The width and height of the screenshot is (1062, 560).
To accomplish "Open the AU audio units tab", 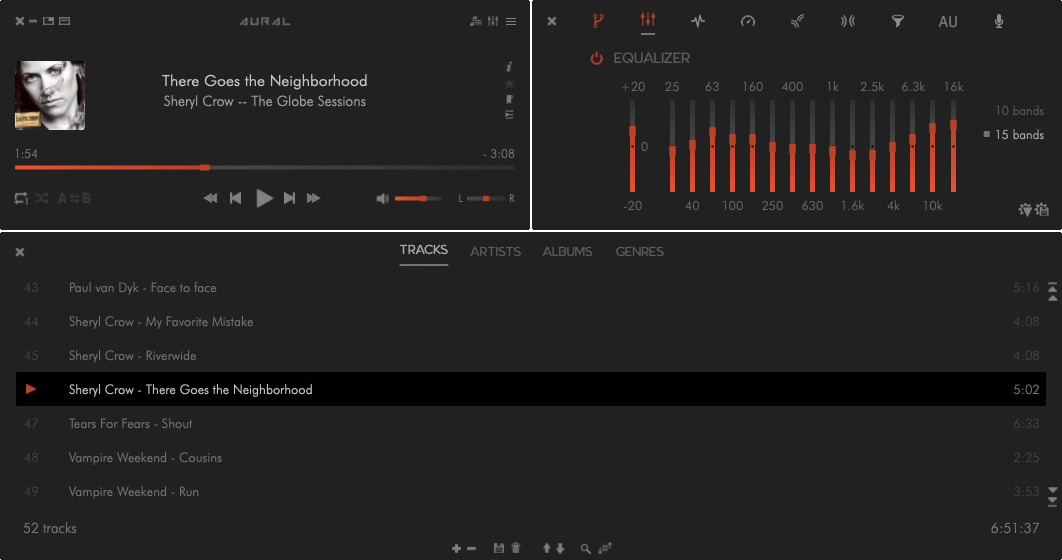I will tap(948, 22).
